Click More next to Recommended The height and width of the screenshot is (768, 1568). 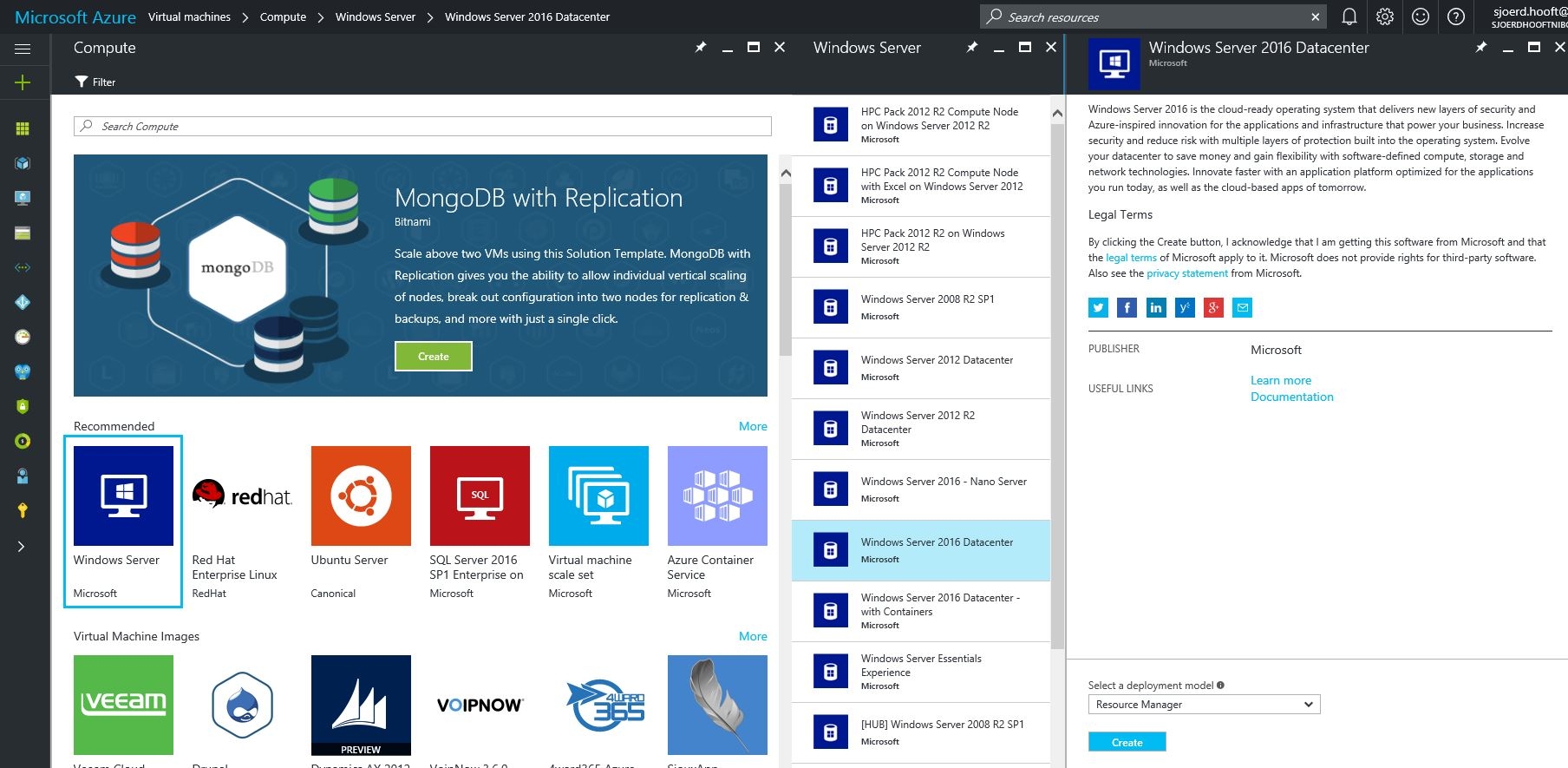click(753, 426)
